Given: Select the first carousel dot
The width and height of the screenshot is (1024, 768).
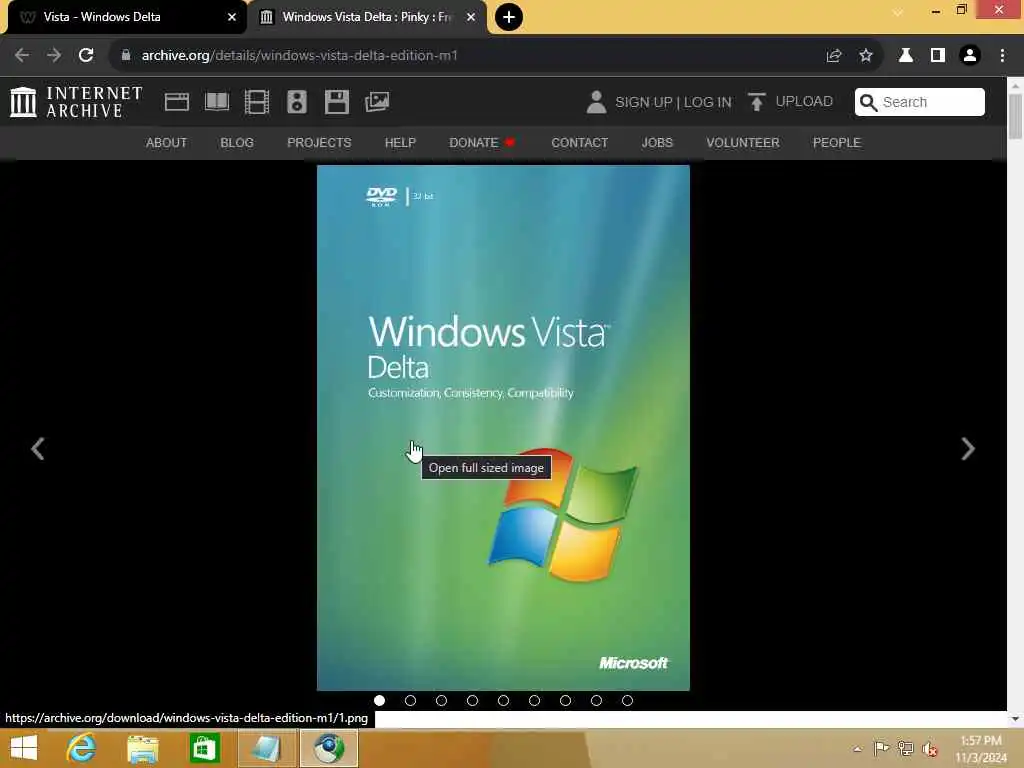Looking at the screenshot, I should [379, 700].
